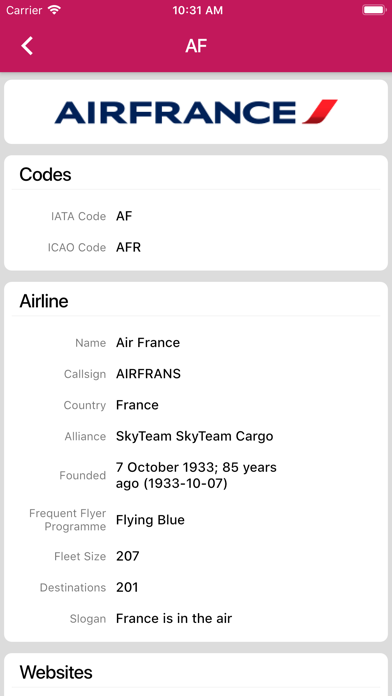The image size is (392, 696).
Task: Tap the AF title in header
Action: pos(196,46)
